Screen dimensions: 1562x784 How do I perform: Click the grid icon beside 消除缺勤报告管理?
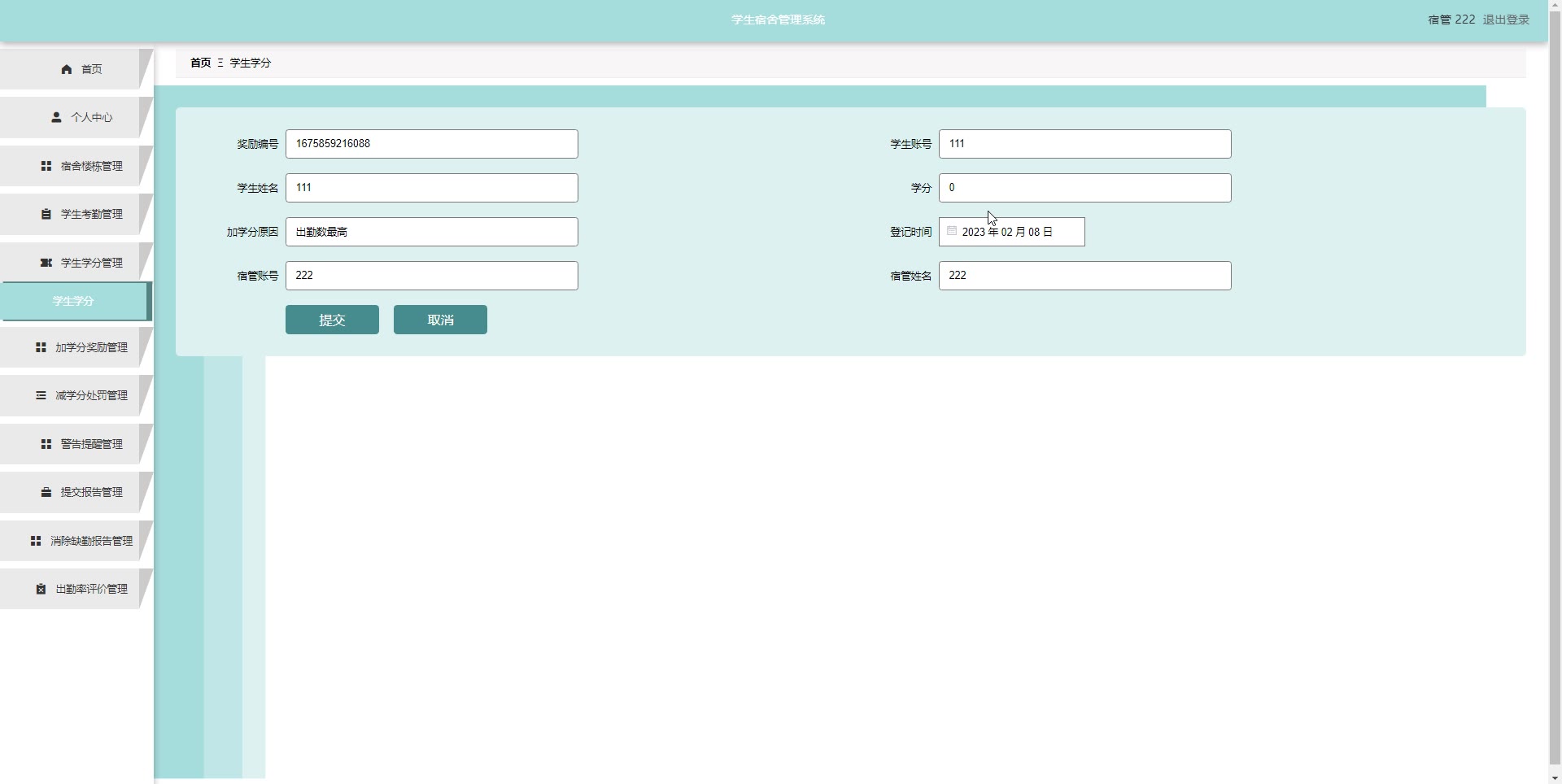36,541
